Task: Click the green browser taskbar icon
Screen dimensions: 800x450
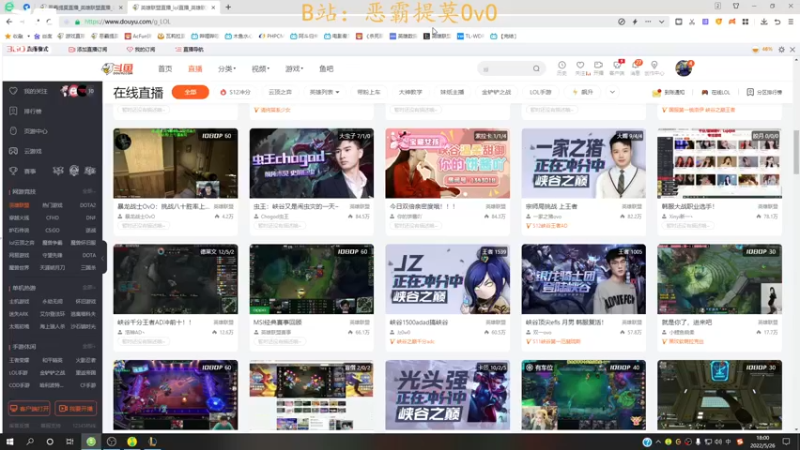Action: 91,442
